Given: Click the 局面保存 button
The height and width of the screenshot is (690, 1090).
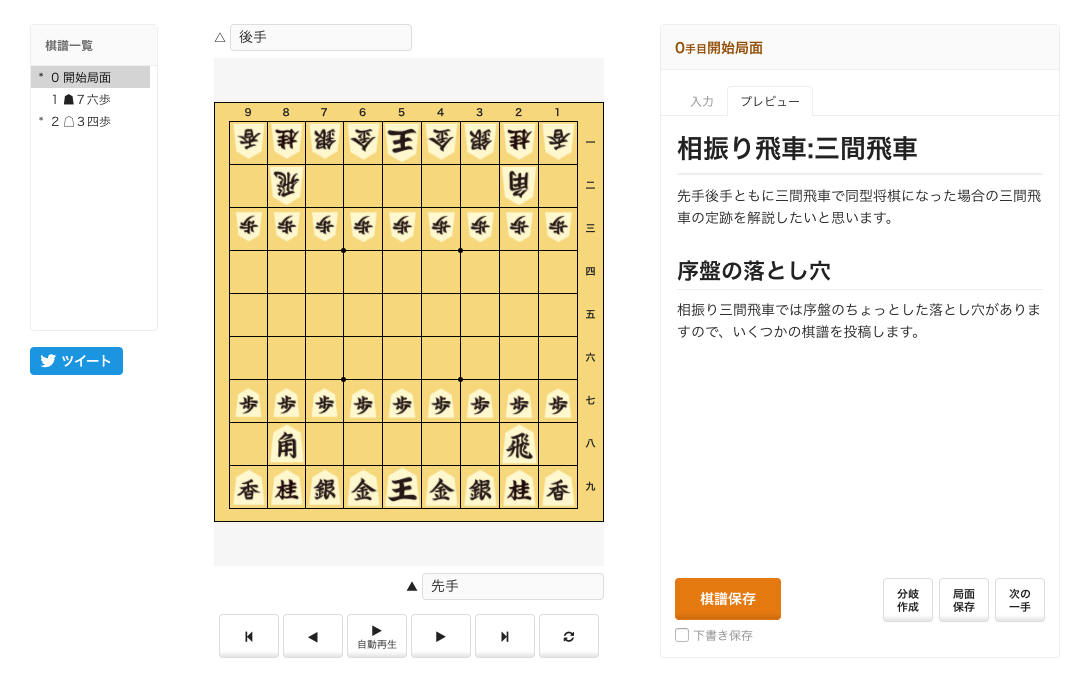Looking at the screenshot, I should tap(964, 600).
